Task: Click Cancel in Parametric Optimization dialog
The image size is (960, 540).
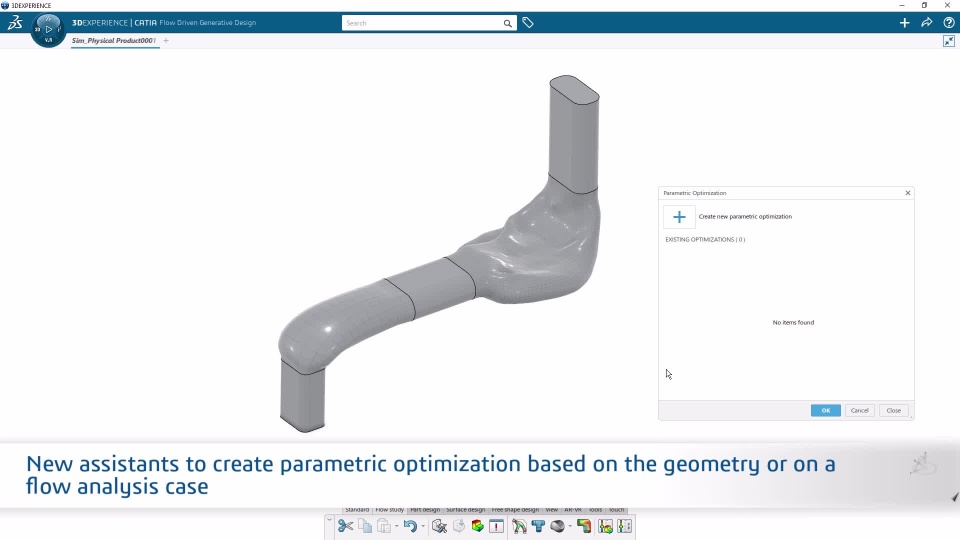Action: point(860,411)
